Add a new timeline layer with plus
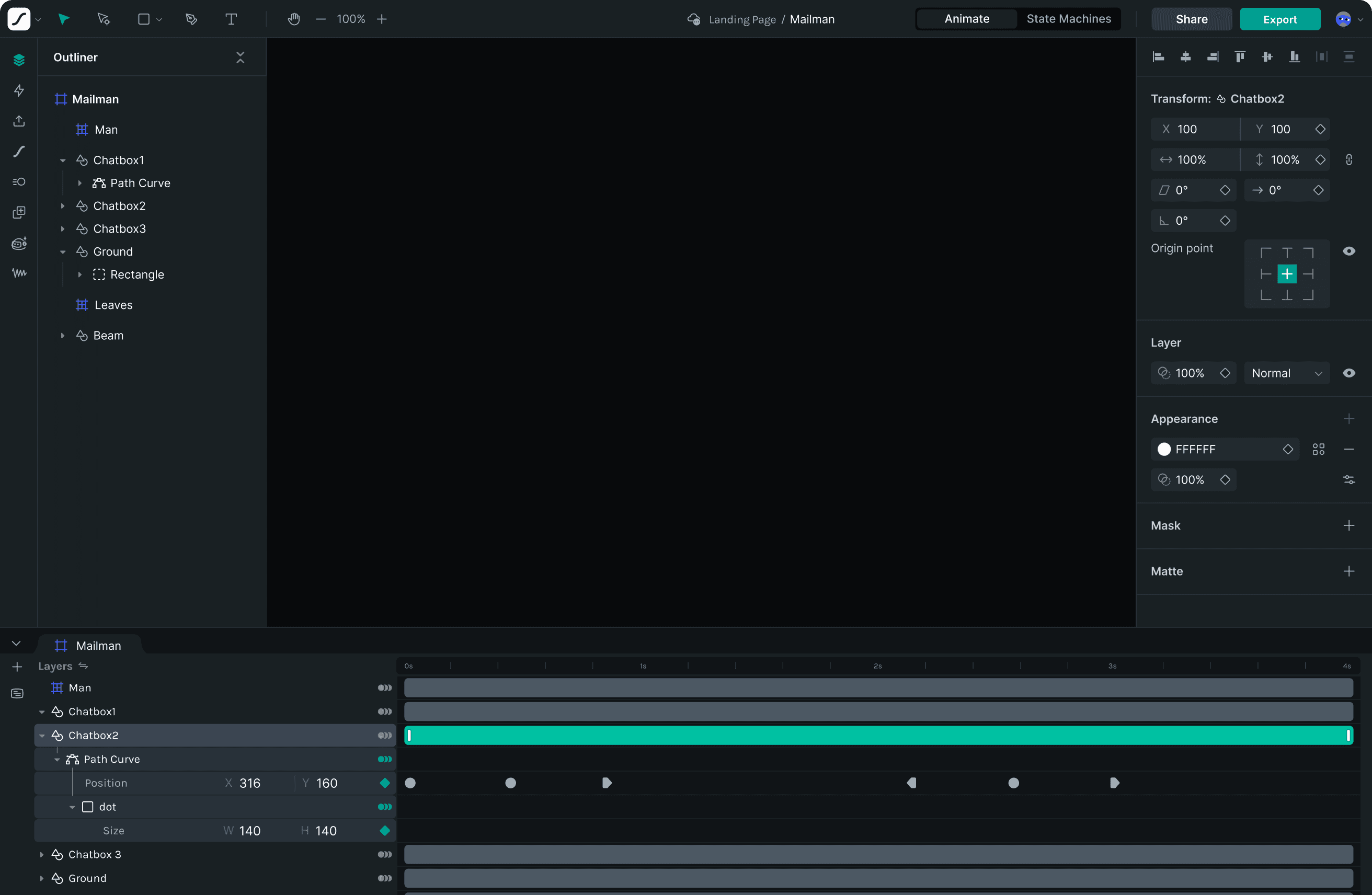This screenshot has width=1372, height=895. (17, 667)
